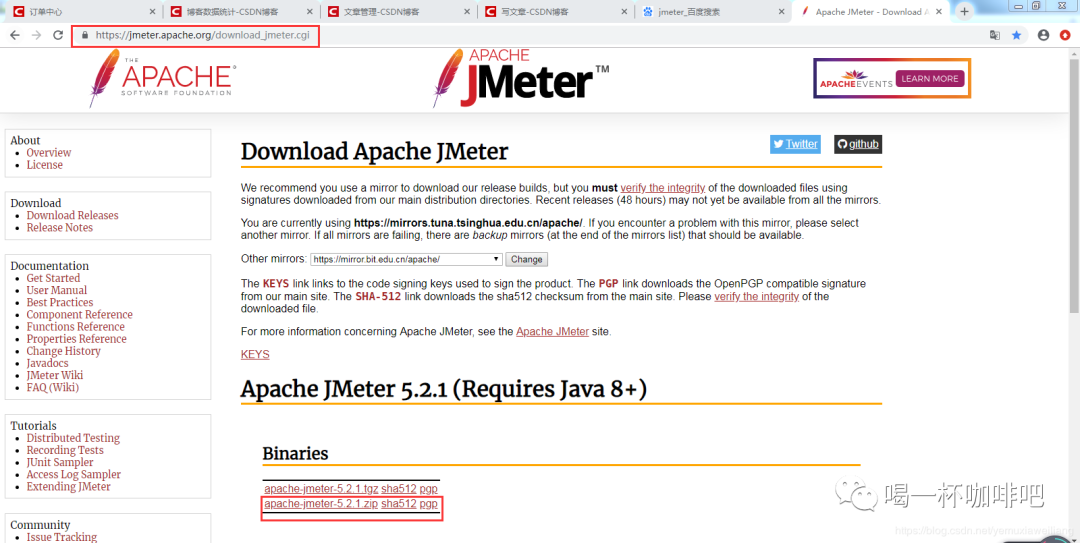This screenshot has width=1080, height=543.
Task: Open sha512 link for the tgz file
Action: click(399, 489)
